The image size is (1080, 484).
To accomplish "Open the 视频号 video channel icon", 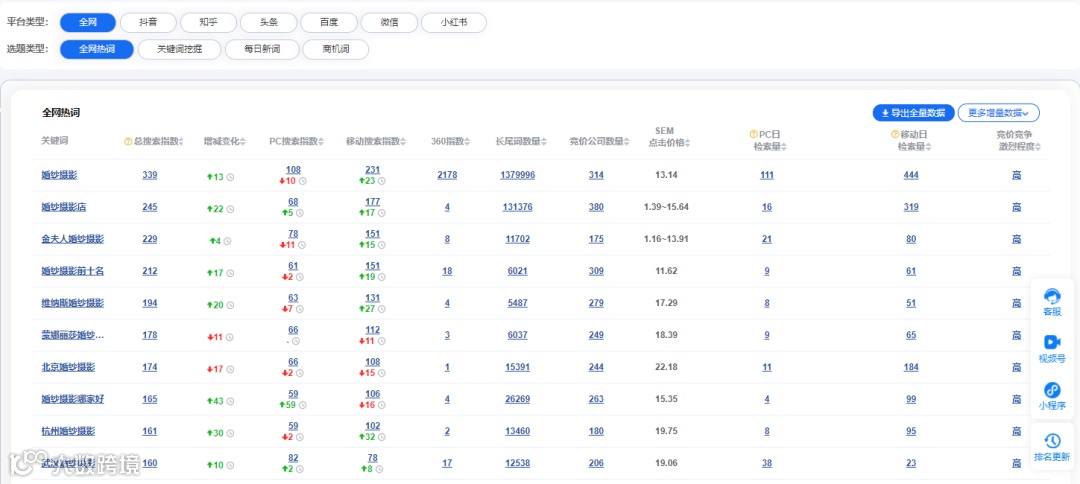I will 1052,342.
